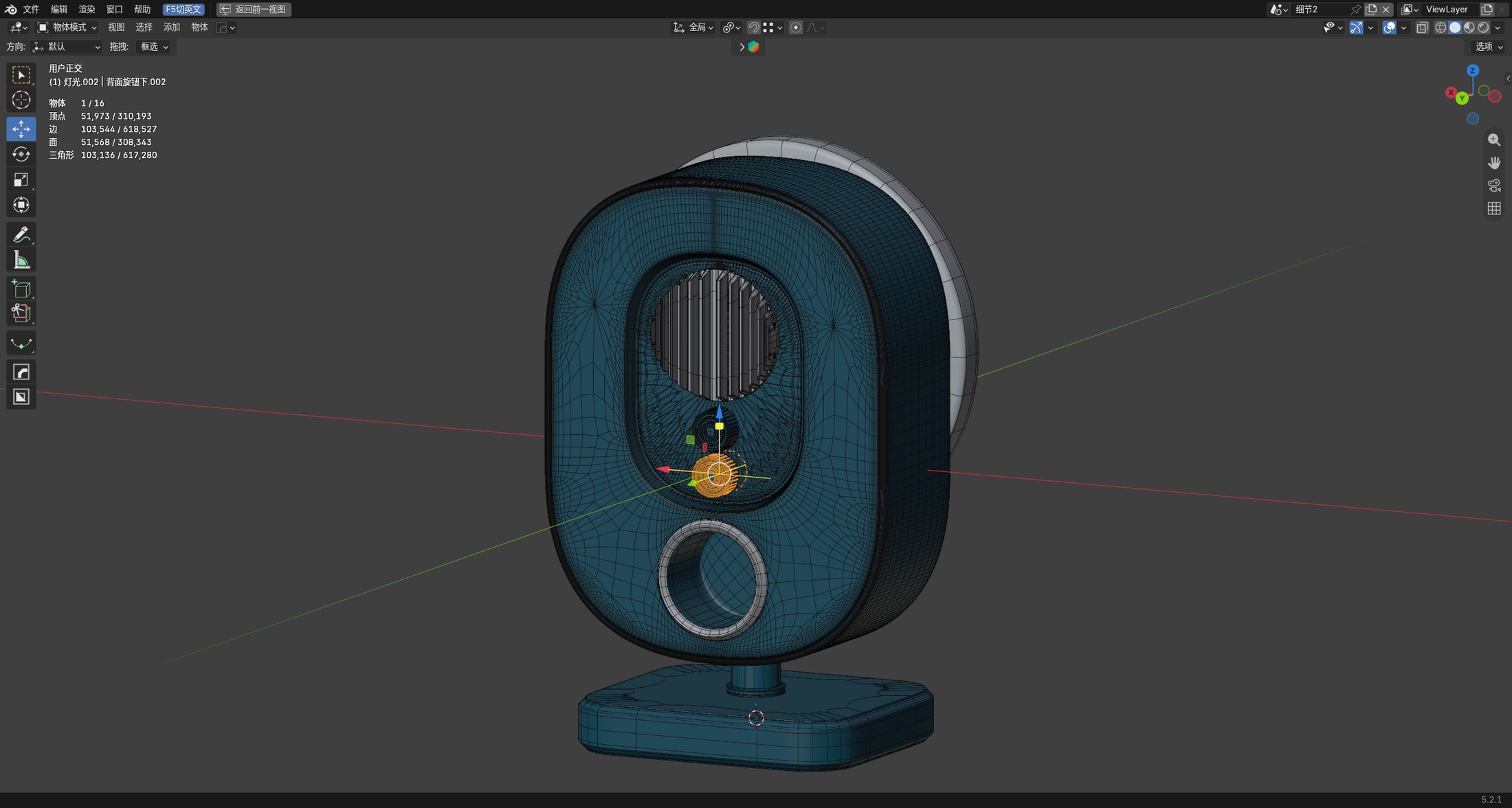Toggle snapping magnet on or off
The width and height of the screenshot is (1512, 808).
[x=754, y=27]
